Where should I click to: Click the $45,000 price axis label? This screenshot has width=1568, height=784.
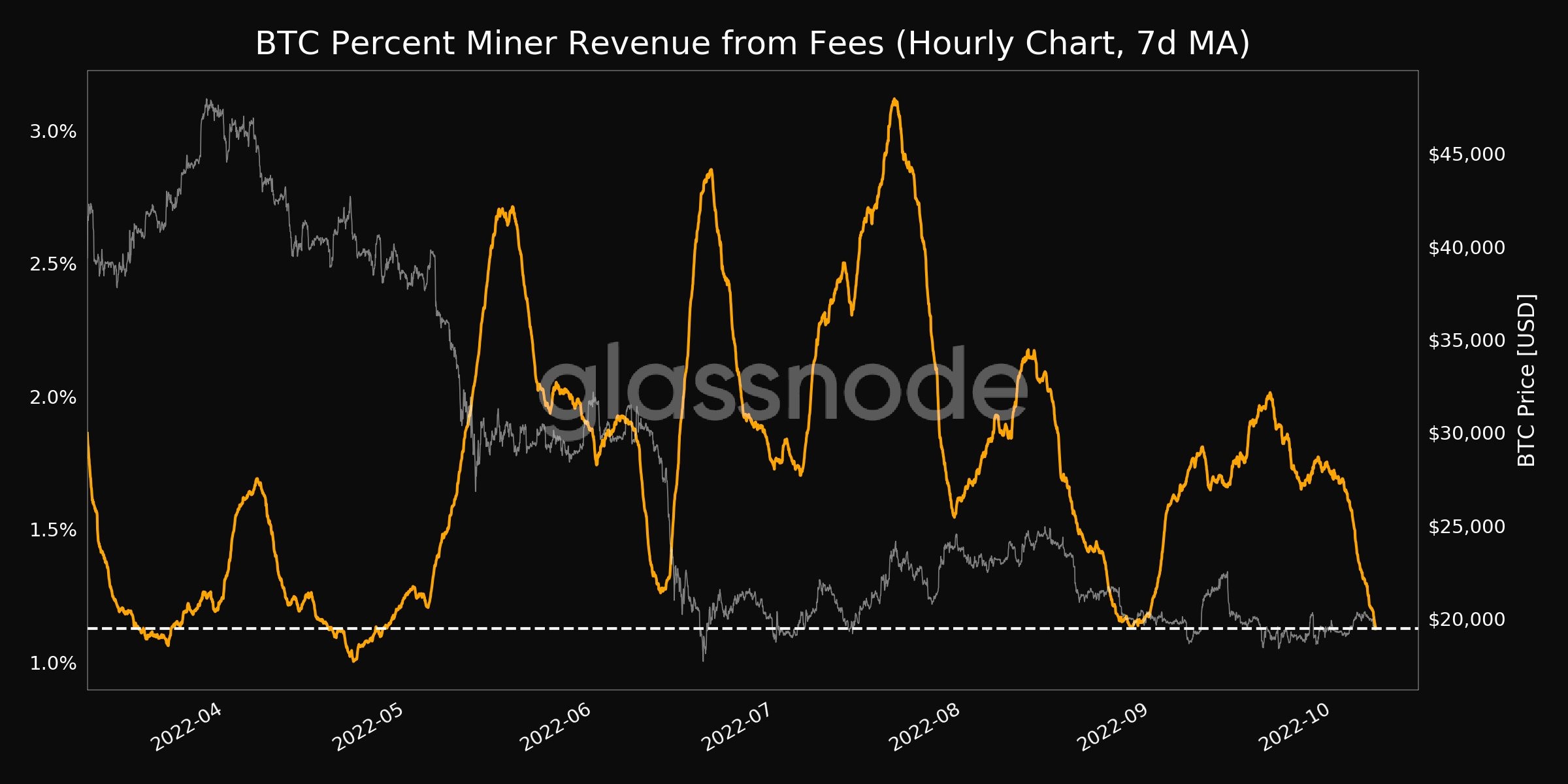[1467, 155]
